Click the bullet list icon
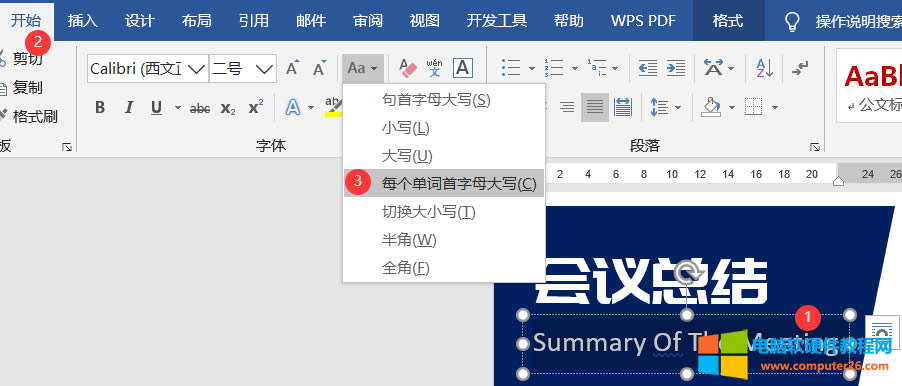902x386 pixels. (x=511, y=68)
